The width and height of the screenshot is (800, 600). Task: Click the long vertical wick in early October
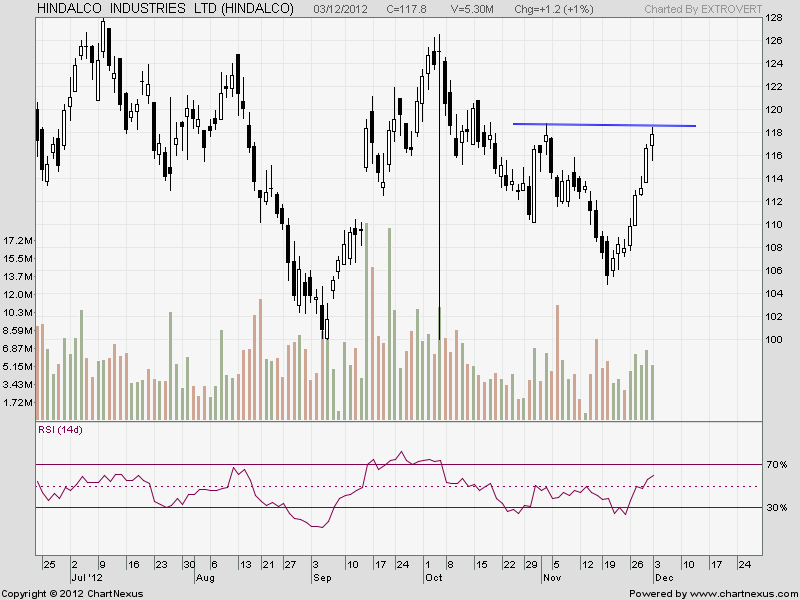(440, 200)
